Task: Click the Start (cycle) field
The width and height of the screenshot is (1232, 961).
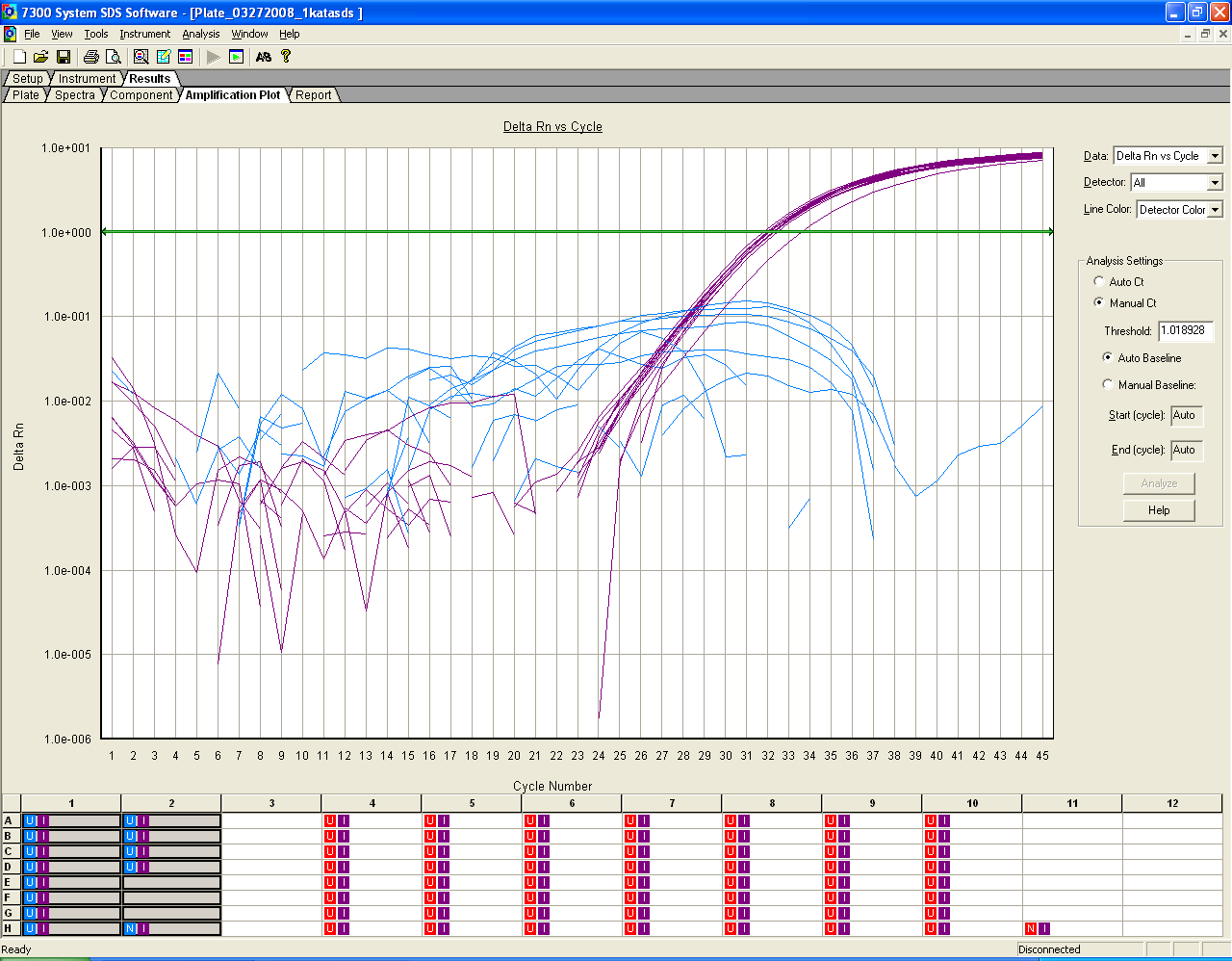Action: [x=1187, y=416]
